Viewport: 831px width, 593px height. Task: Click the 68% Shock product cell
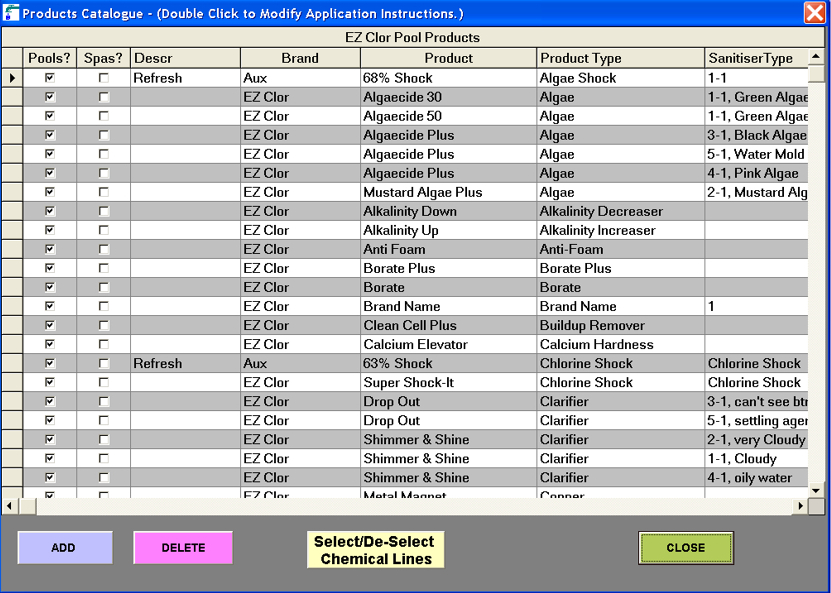(x=448, y=78)
